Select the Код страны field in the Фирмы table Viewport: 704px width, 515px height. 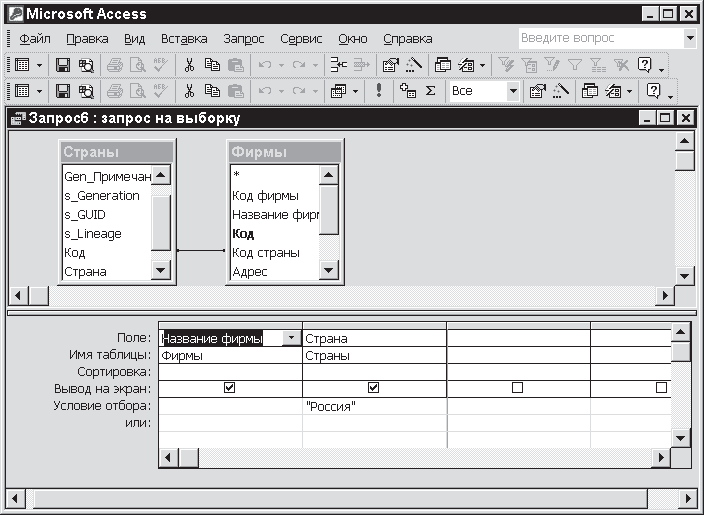click(x=265, y=253)
